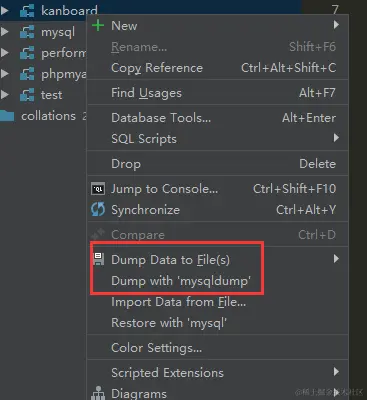This screenshot has height=400, width=367.
Task: Expand the mysql schema node
Action: pyautogui.click(x=4, y=32)
